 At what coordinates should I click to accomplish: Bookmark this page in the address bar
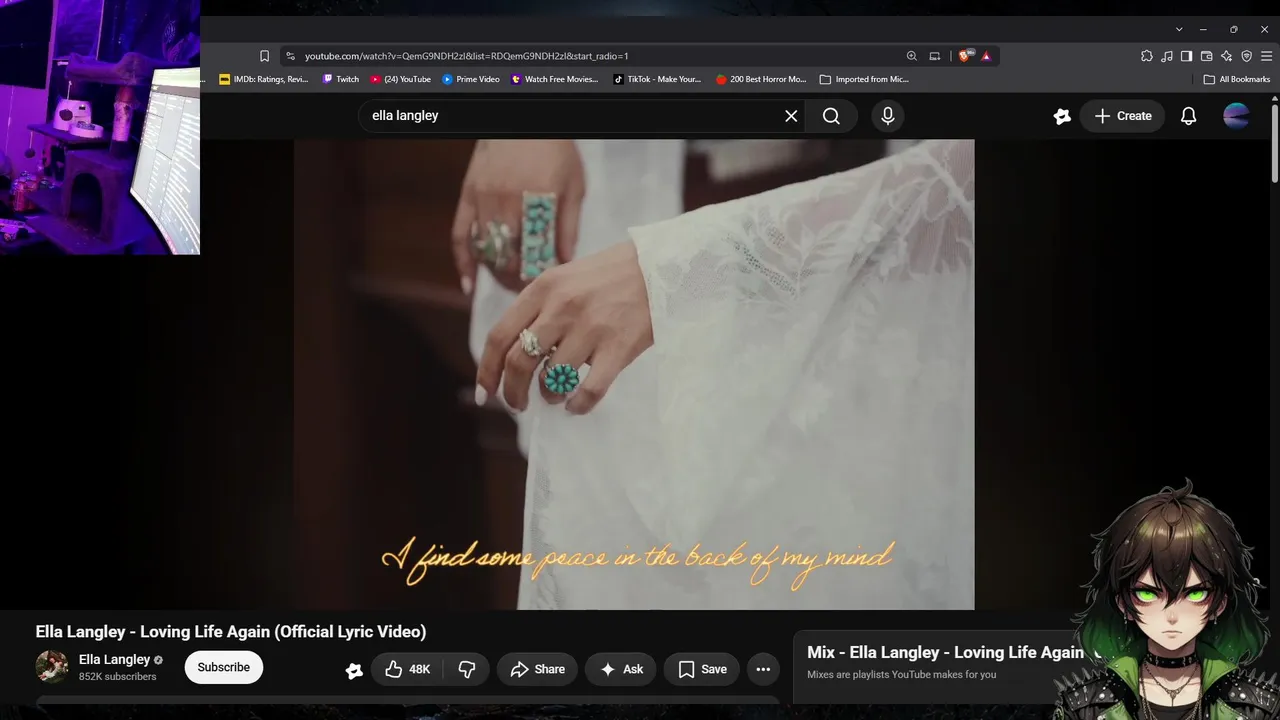pyautogui.click(x=264, y=56)
